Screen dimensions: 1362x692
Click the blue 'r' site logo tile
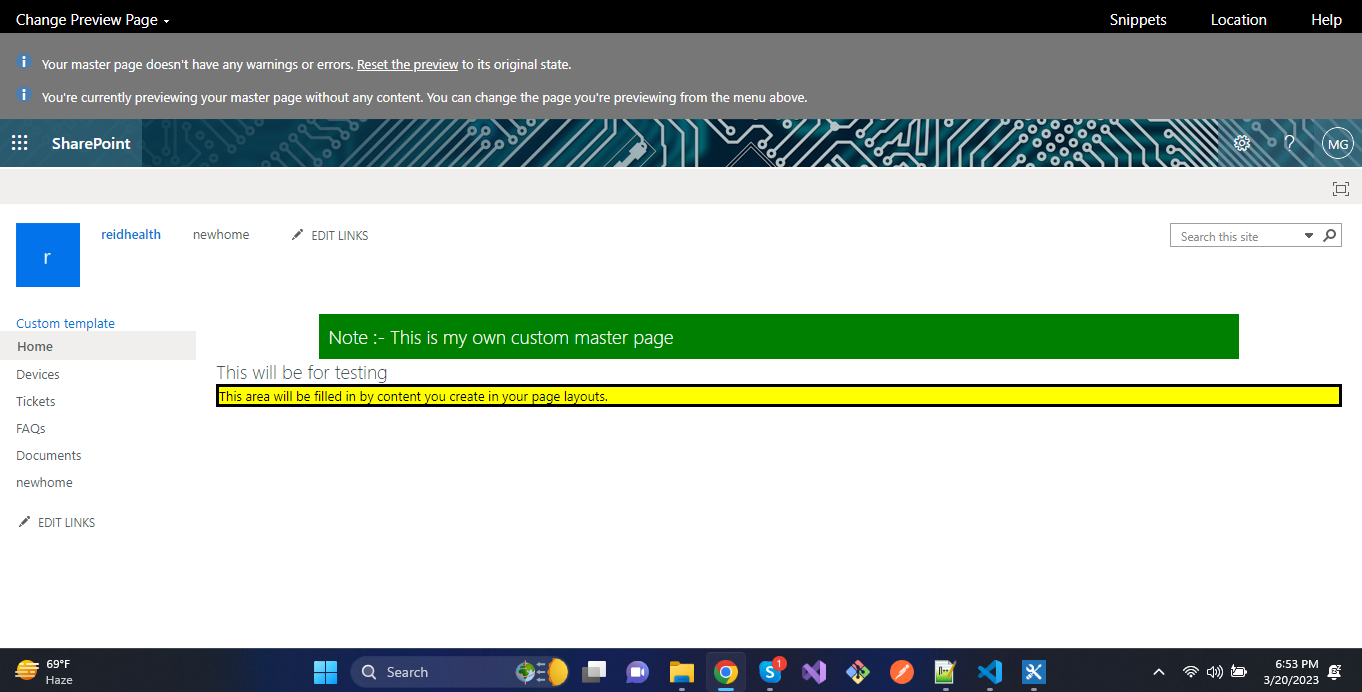tap(47, 255)
